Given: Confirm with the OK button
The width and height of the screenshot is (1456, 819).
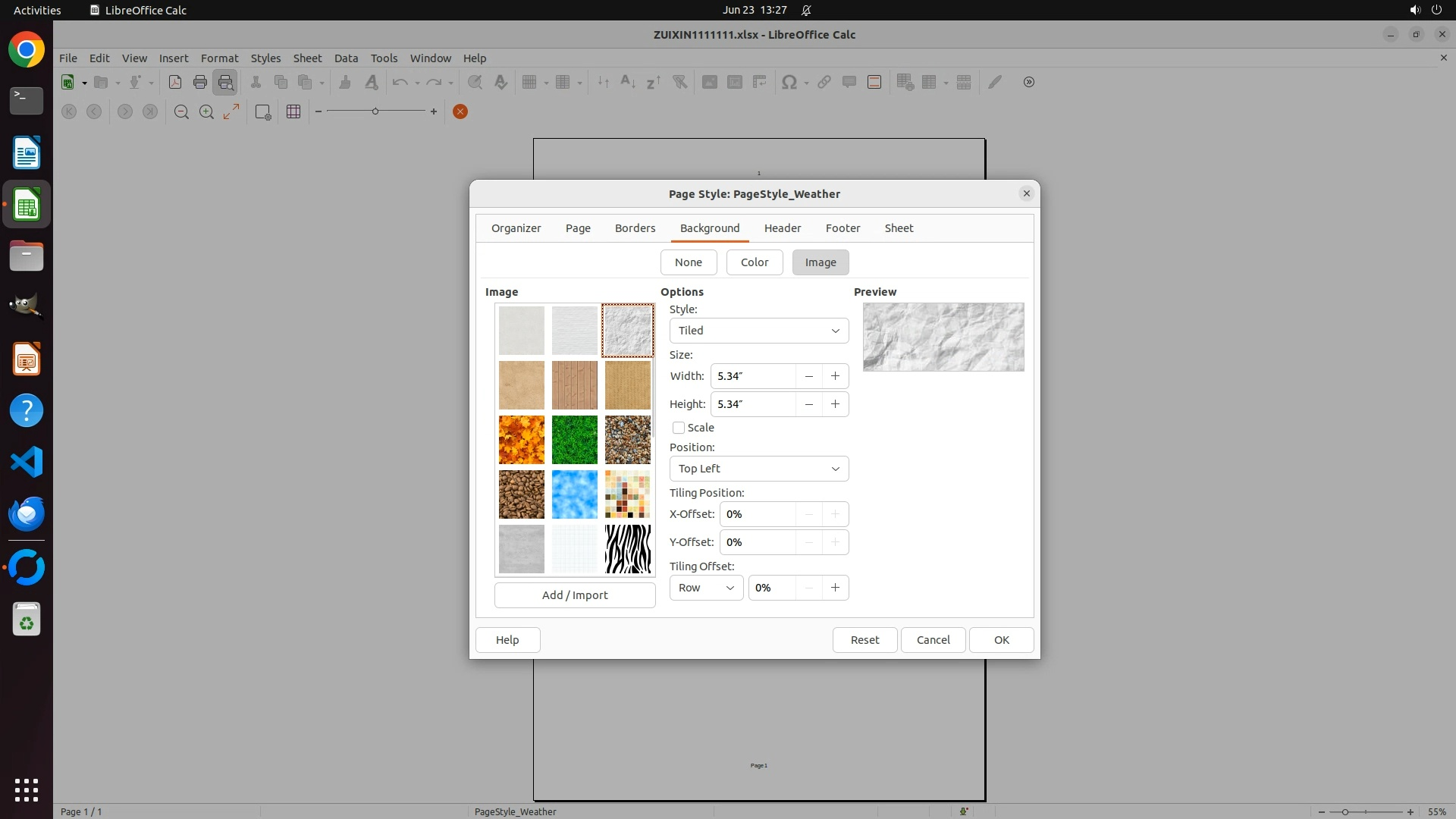Looking at the screenshot, I should (1001, 640).
